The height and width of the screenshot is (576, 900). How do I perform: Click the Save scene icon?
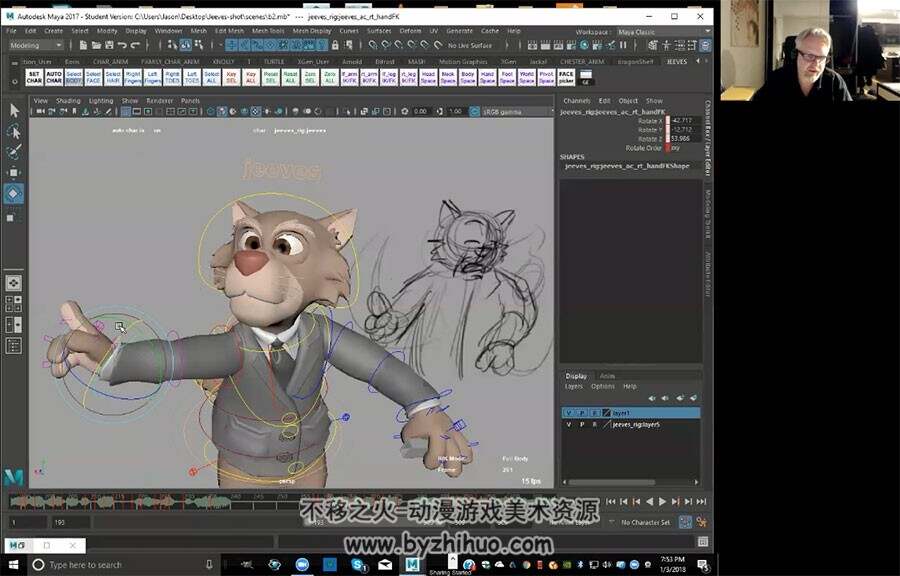coord(108,45)
